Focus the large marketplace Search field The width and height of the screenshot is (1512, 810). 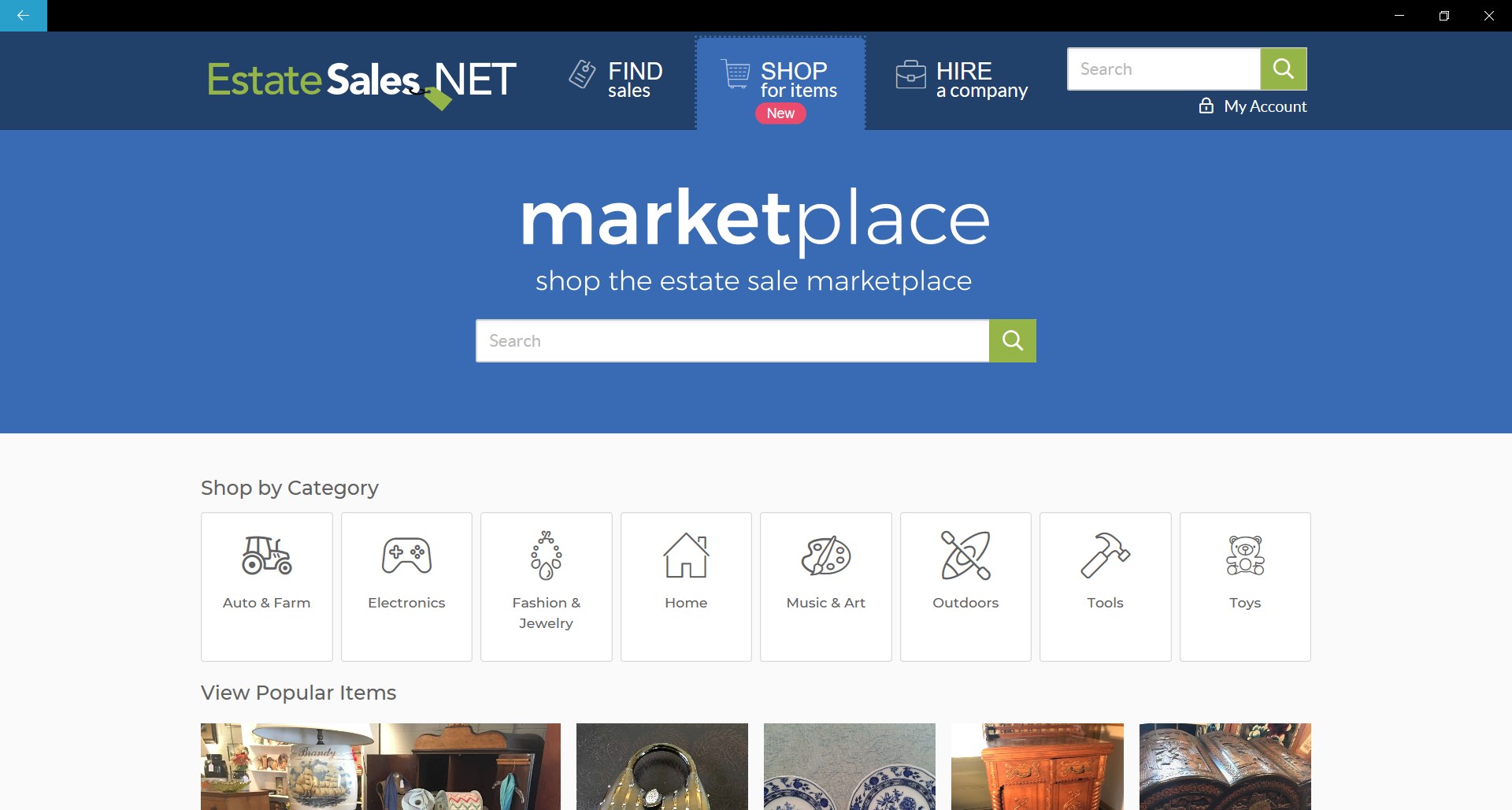click(732, 340)
